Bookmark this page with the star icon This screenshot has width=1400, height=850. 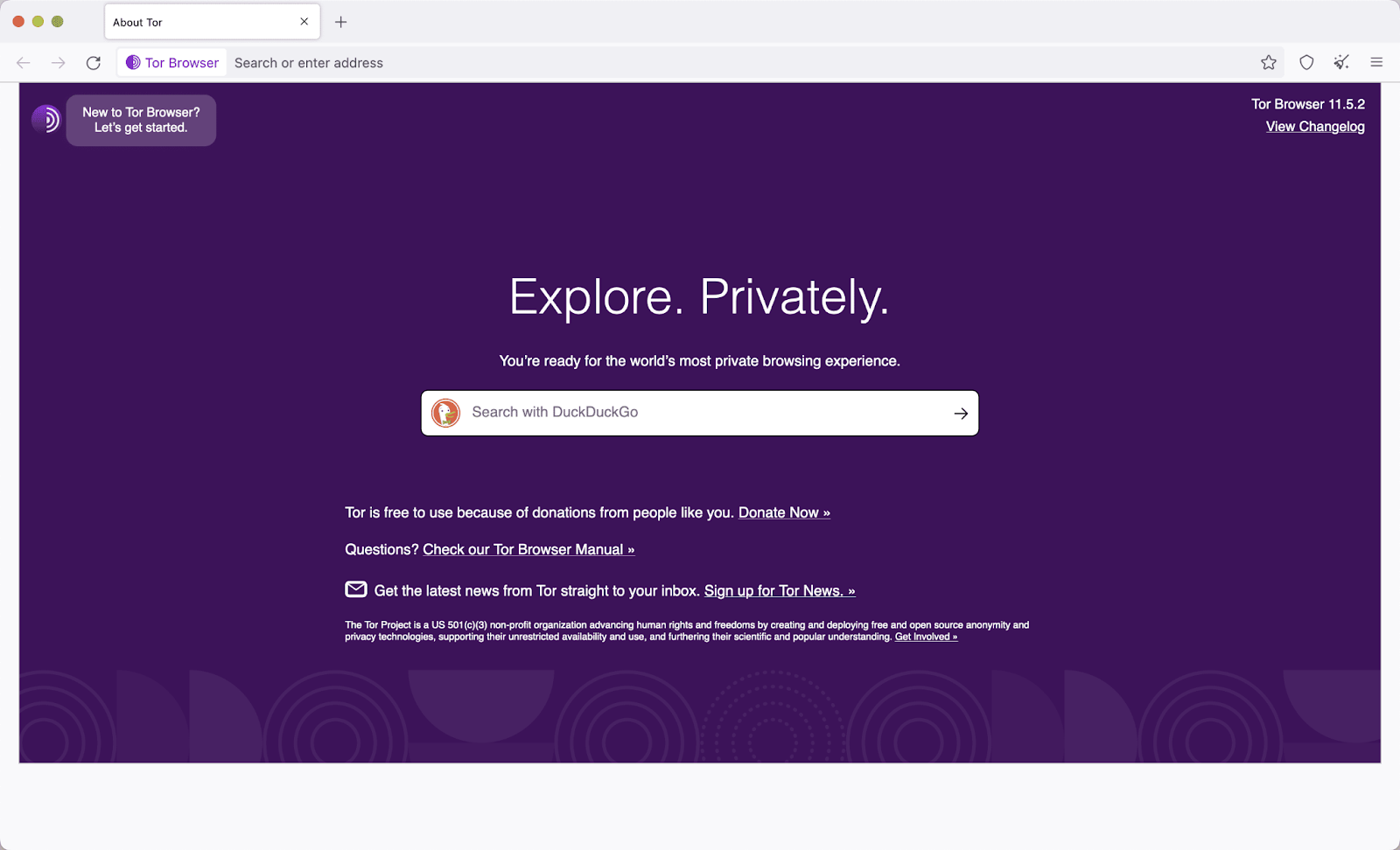click(x=1269, y=62)
